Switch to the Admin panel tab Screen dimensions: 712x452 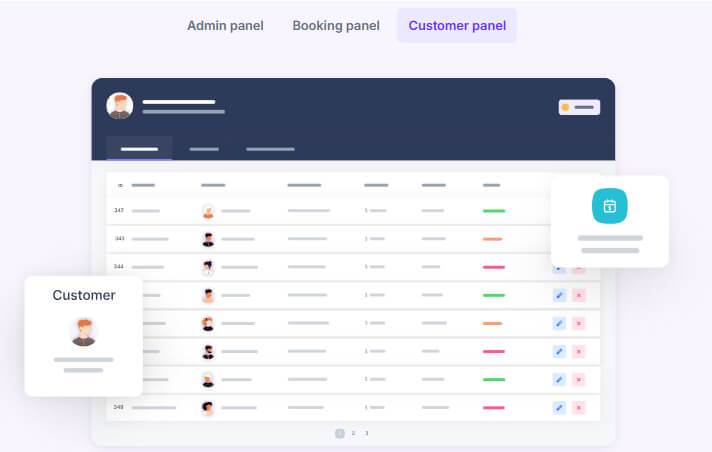(225, 25)
